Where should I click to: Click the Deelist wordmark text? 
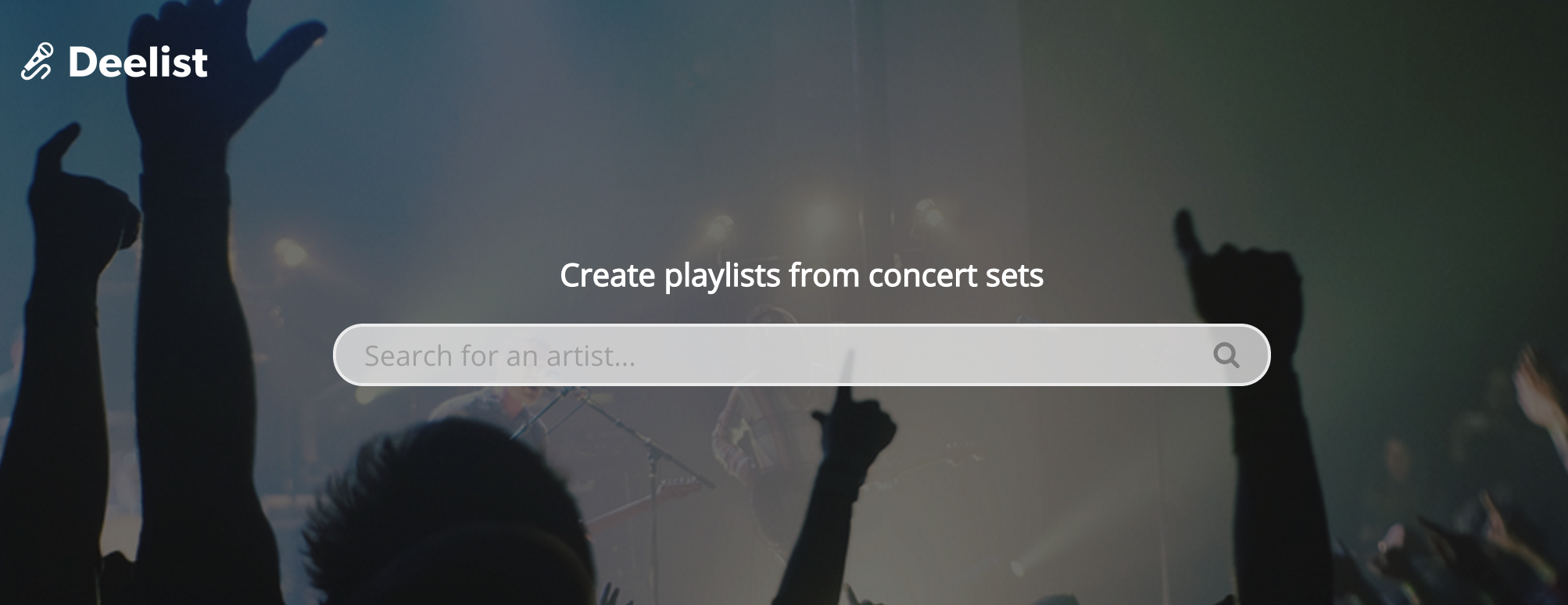[x=138, y=62]
